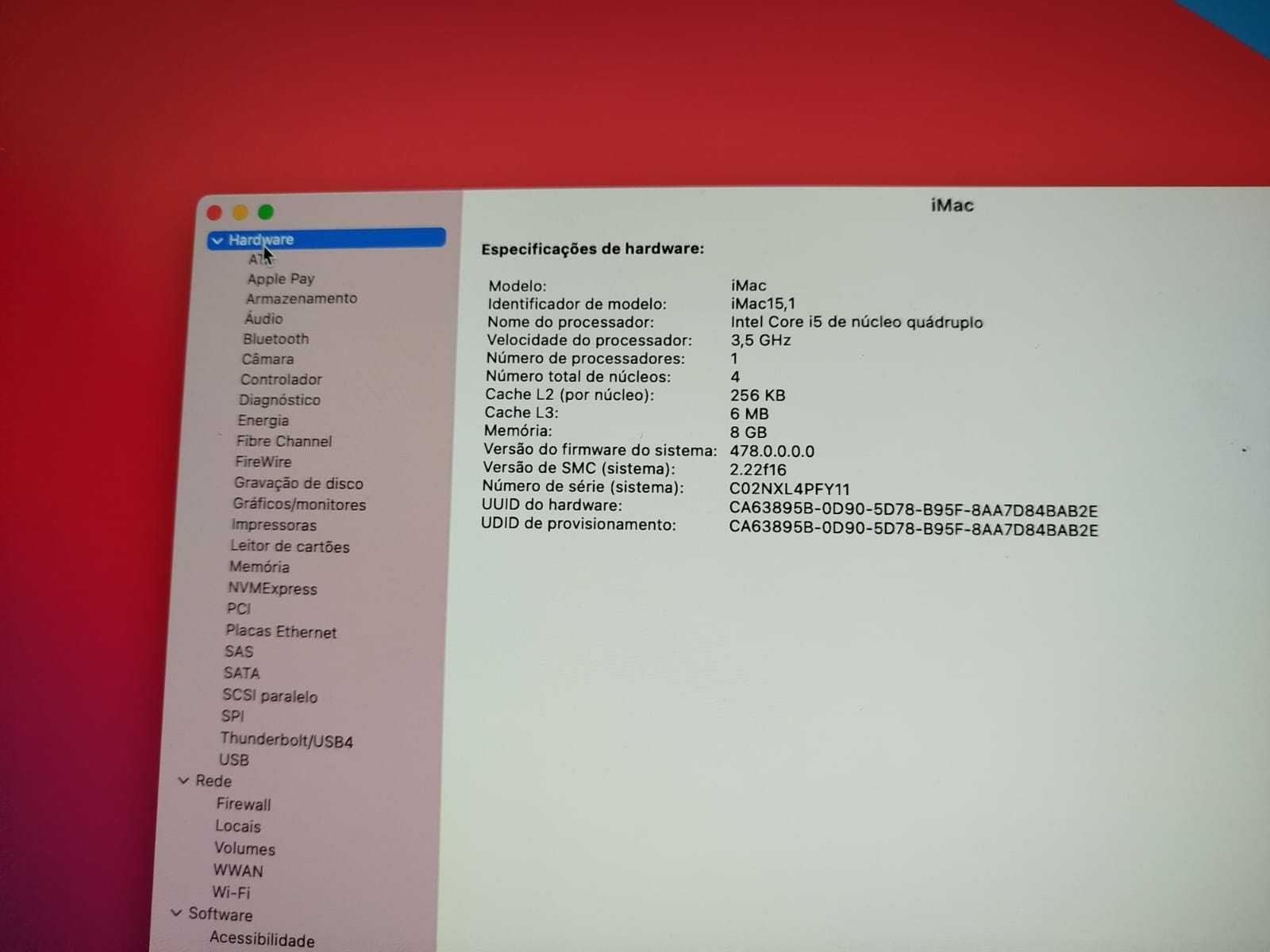The width and height of the screenshot is (1270, 952).
Task: Select Impressoras in sidebar
Action: click(x=273, y=525)
